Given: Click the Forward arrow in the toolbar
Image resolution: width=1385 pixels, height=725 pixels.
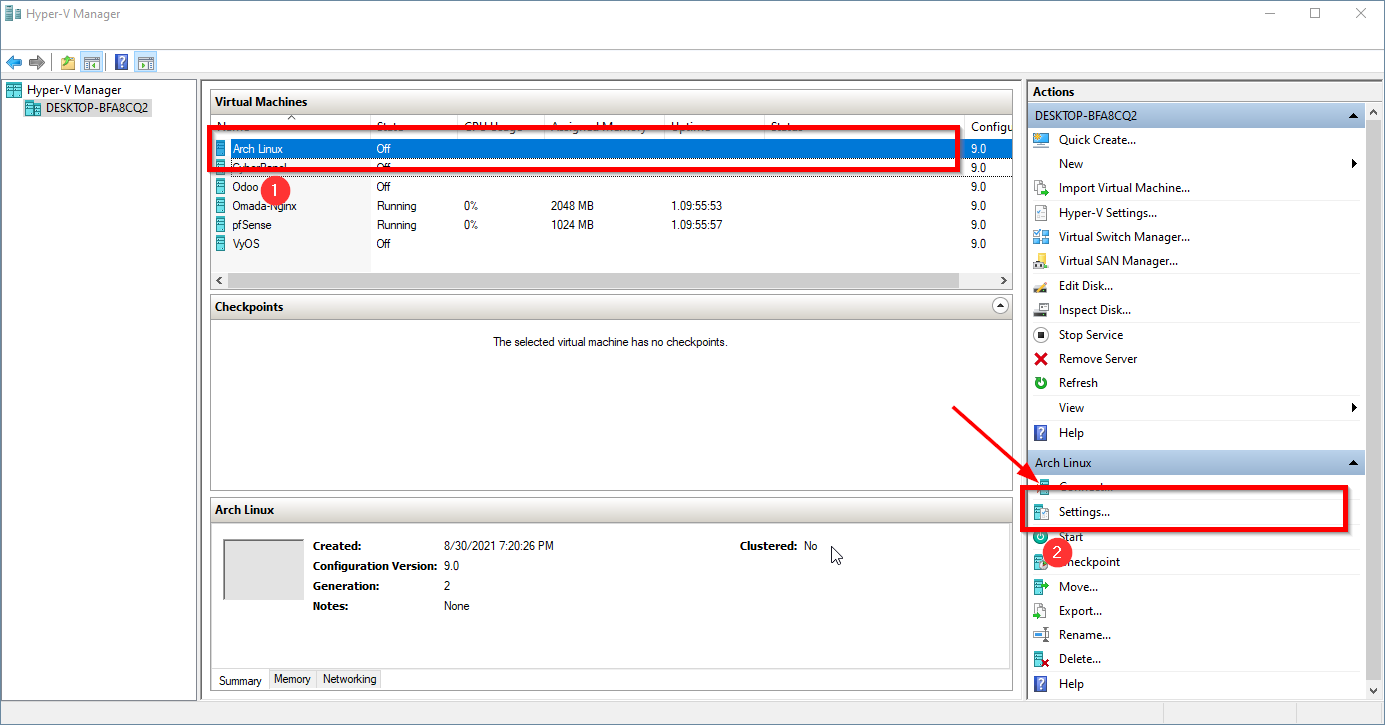Looking at the screenshot, I should click(37, 62).
